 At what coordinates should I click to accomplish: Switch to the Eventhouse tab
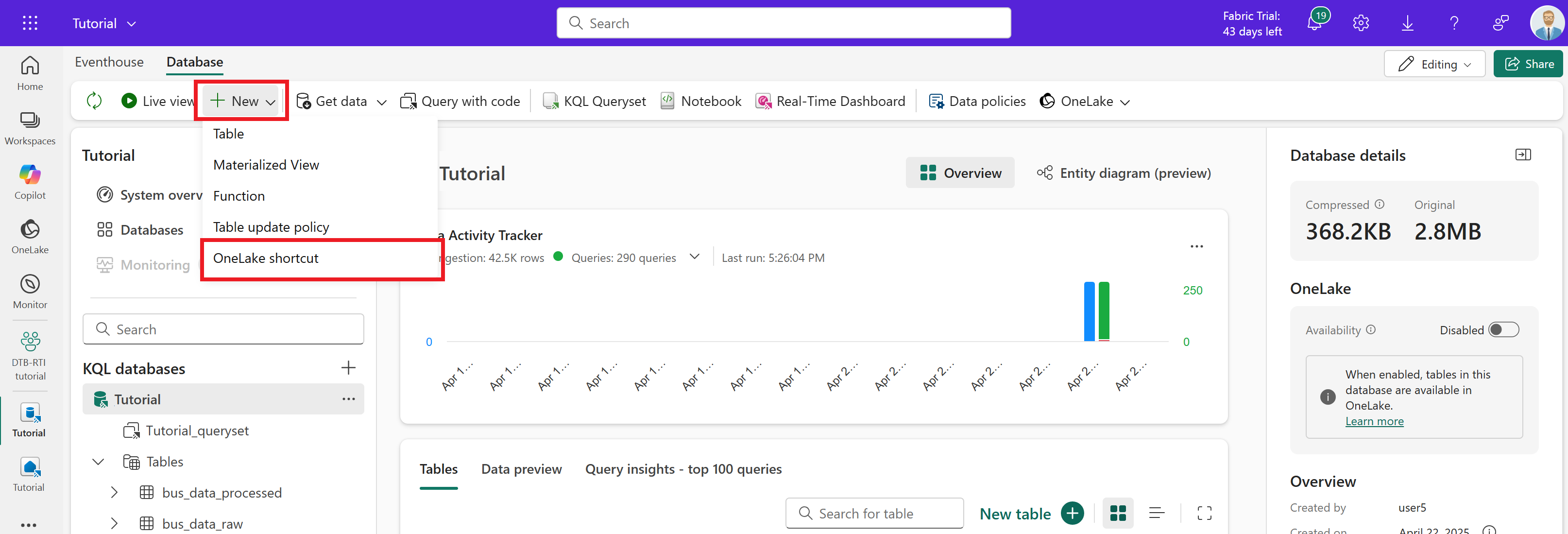[x=110, y=62]
